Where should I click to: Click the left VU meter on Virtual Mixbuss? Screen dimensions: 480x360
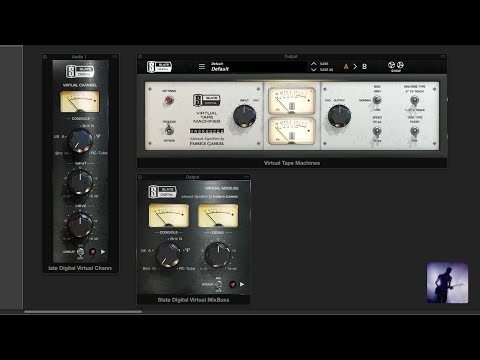point(169,215)
